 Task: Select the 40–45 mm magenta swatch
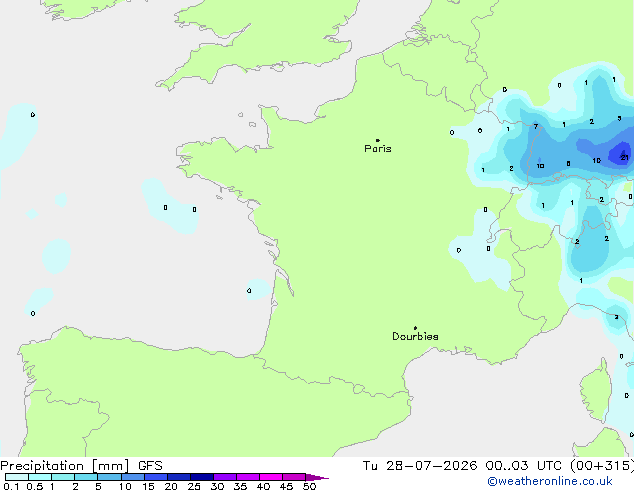271,477
